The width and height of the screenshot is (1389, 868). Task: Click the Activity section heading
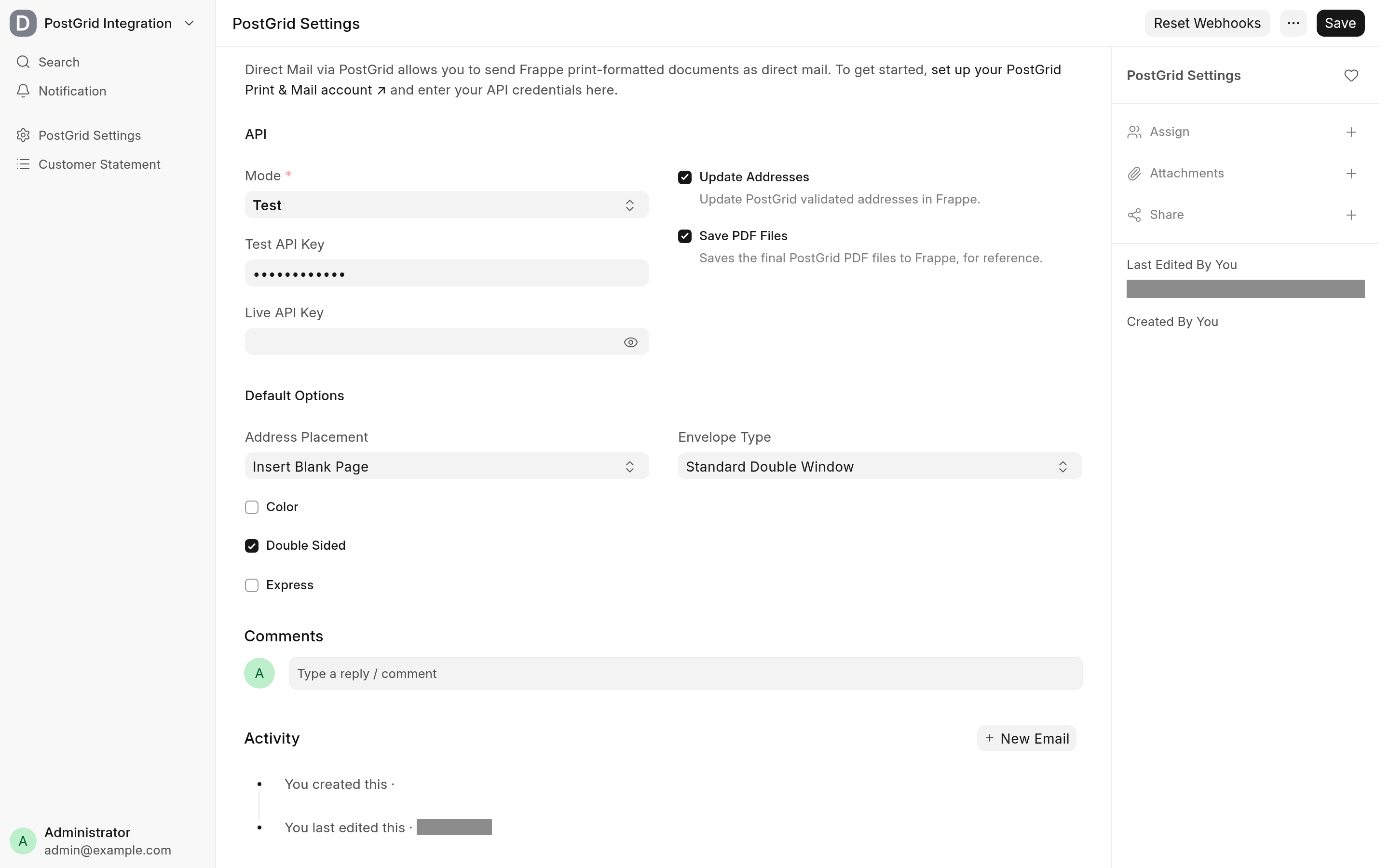tap(272, 738)
